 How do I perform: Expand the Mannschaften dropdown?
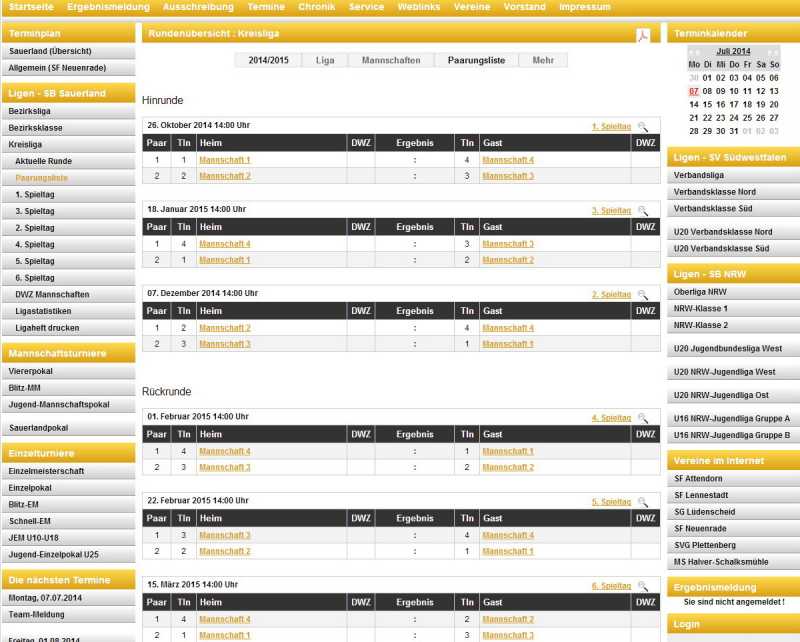click(390, 60)
